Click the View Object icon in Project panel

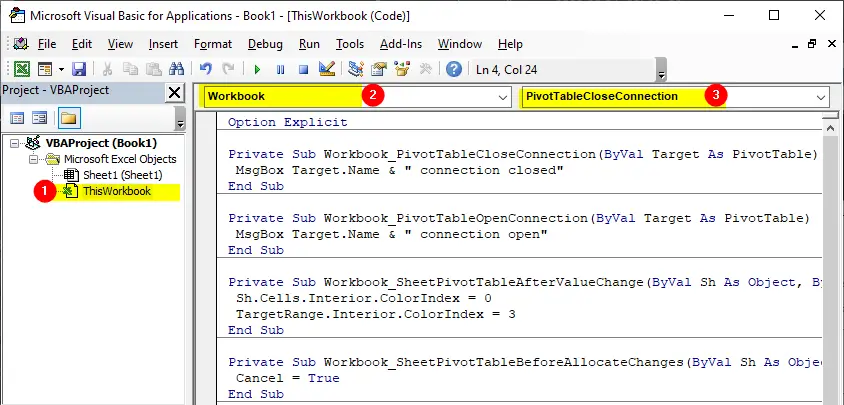[x=39, y=118]
